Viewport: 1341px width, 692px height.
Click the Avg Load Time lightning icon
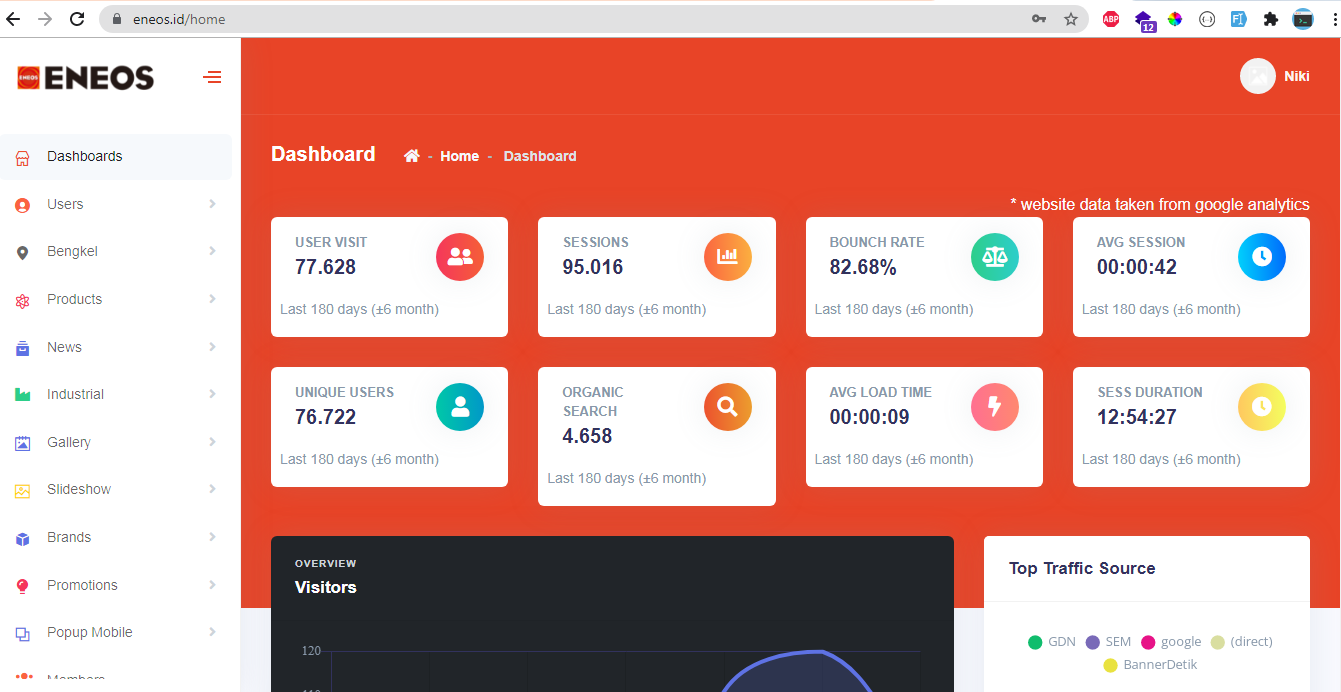click(x=995, y=407)
